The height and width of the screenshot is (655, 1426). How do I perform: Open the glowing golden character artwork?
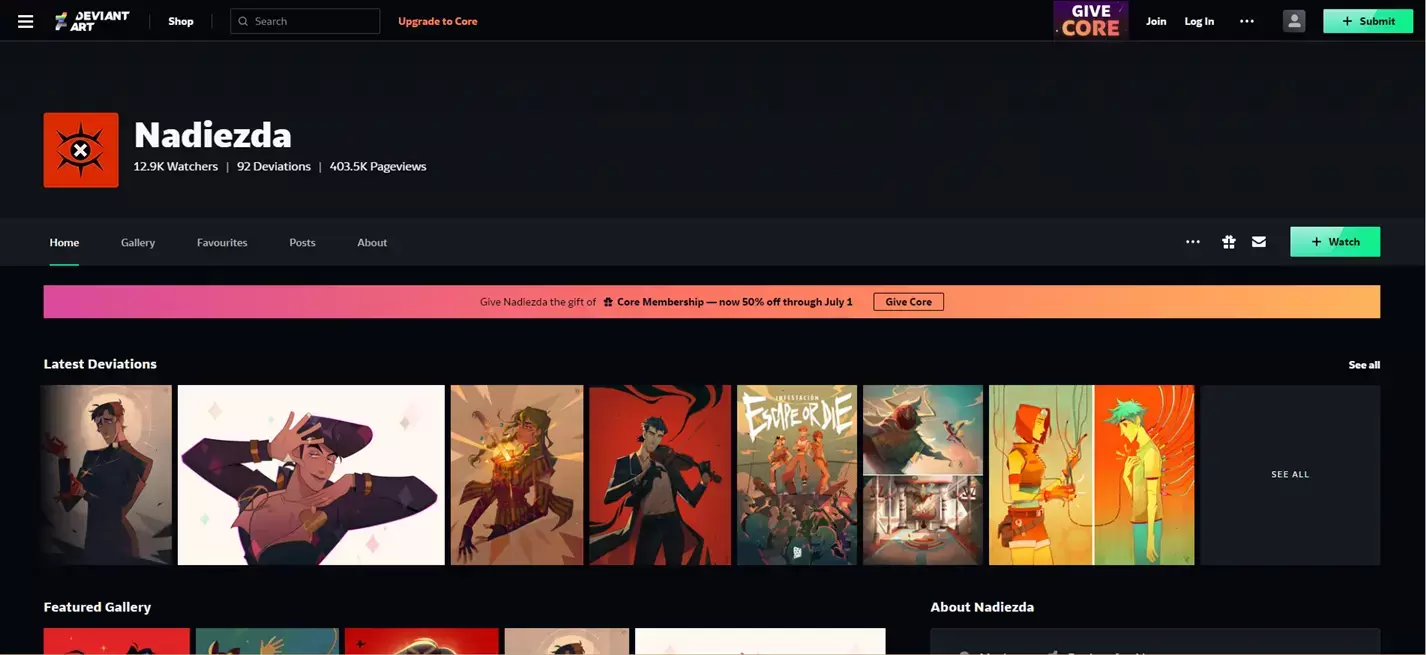point(517,475)
